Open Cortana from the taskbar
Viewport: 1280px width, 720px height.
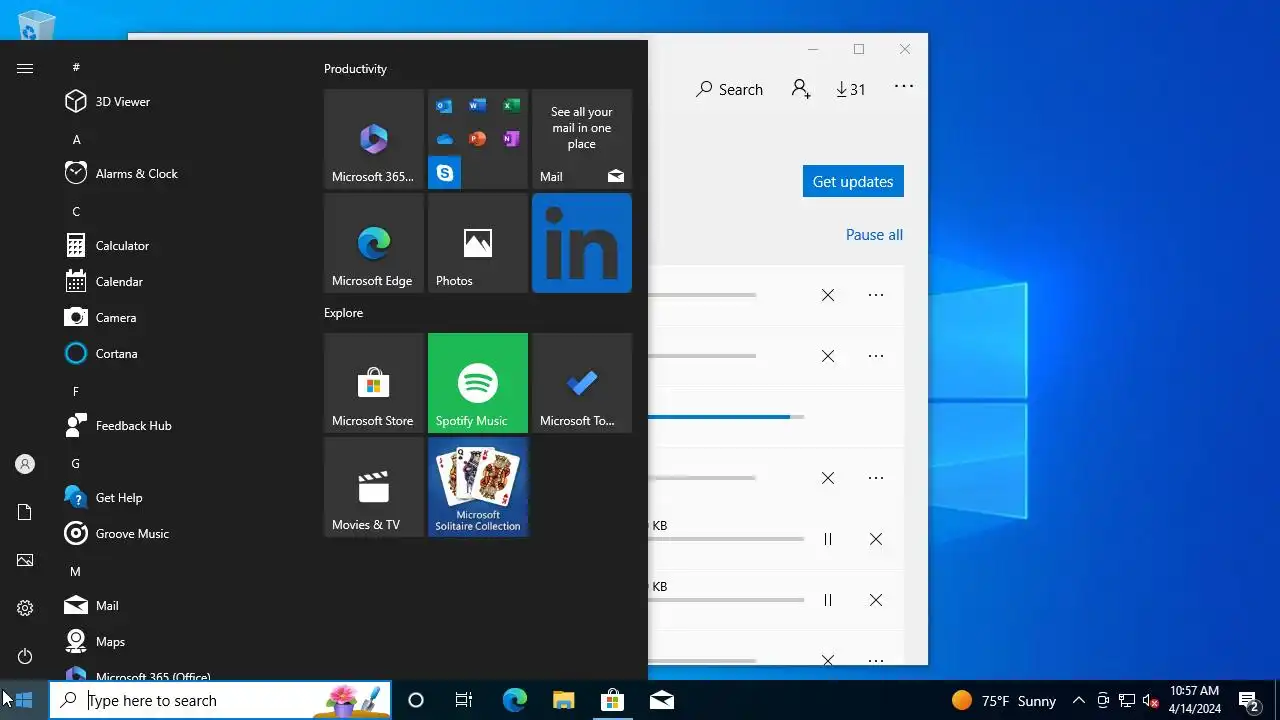tap(416, 700)
